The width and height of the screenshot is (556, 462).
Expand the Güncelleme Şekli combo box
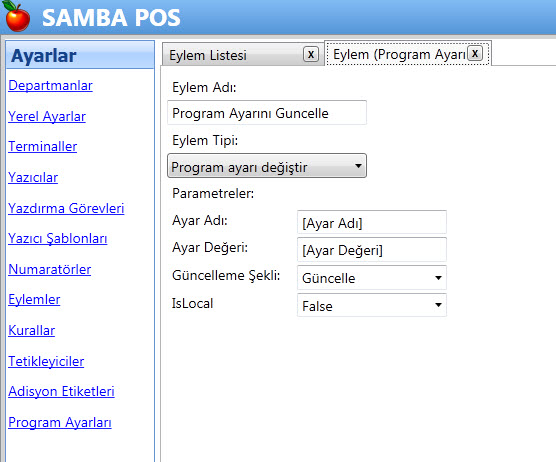(372, 278)
